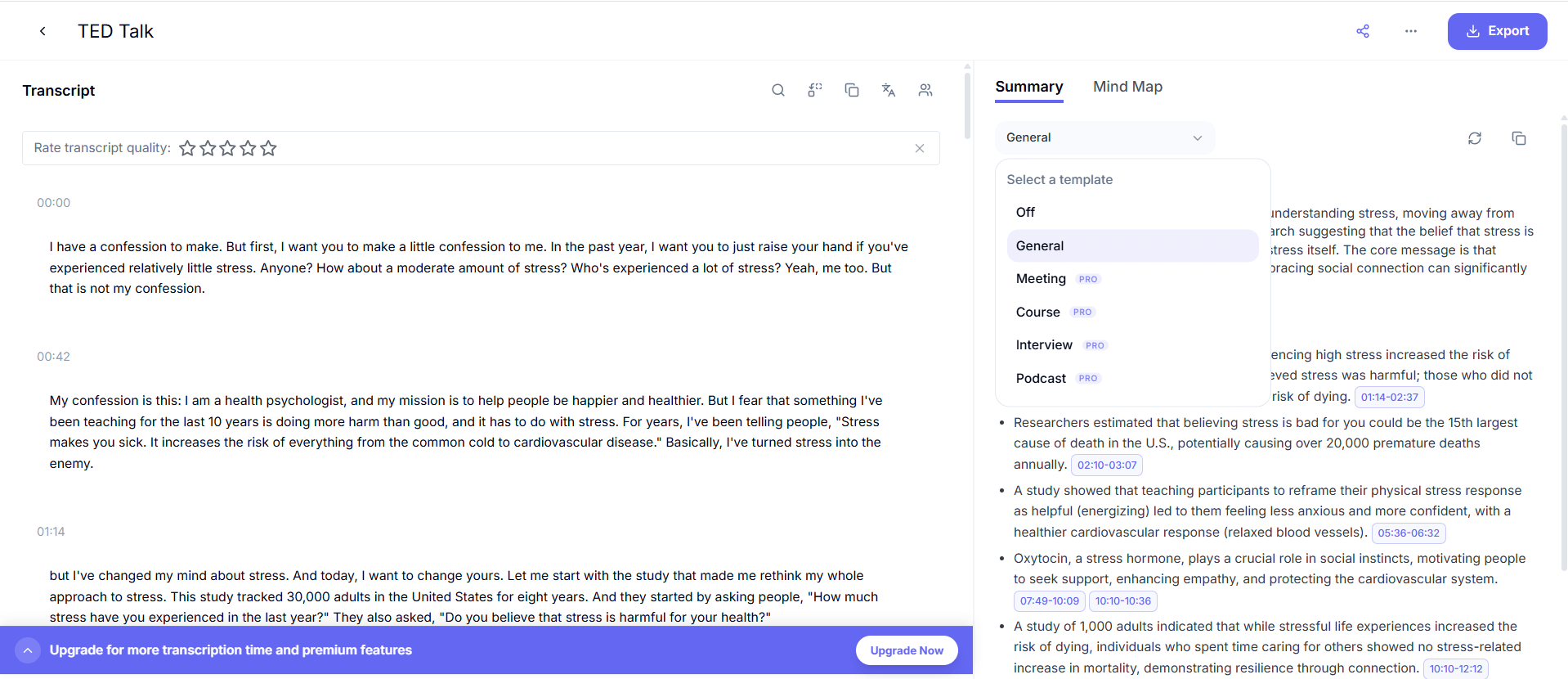Click the paragraph beginning "I have a confession"
1568x679 pixels.
pyautogui.click(x=479, y=268)
